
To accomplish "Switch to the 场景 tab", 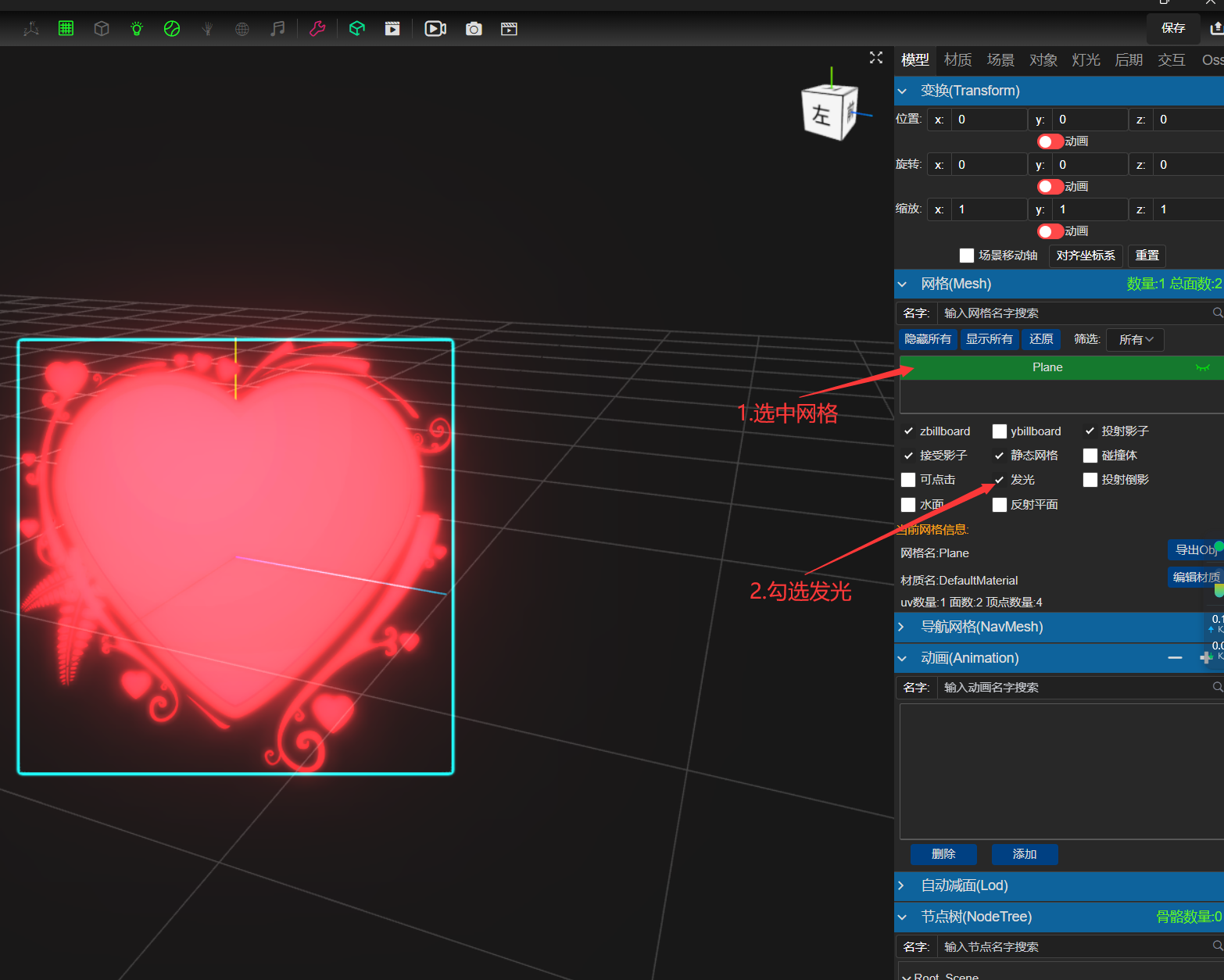I will coord(1000,60).
